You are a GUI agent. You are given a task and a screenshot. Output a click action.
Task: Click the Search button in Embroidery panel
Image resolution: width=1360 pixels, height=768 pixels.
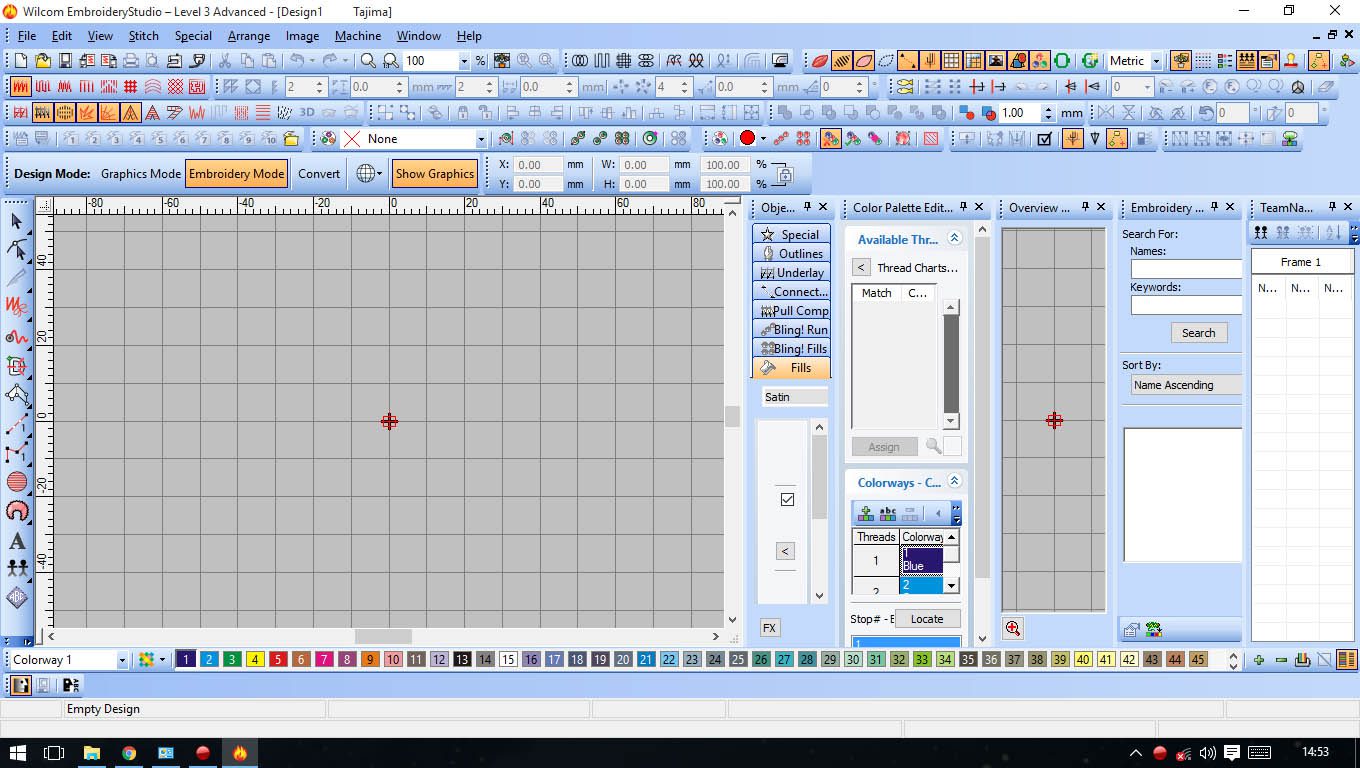1198,333
